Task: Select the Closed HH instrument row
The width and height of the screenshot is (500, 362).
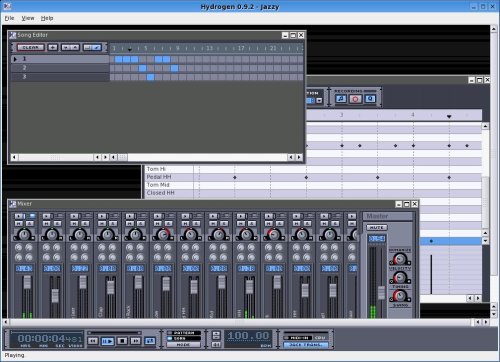Action: tap(169, 193)
